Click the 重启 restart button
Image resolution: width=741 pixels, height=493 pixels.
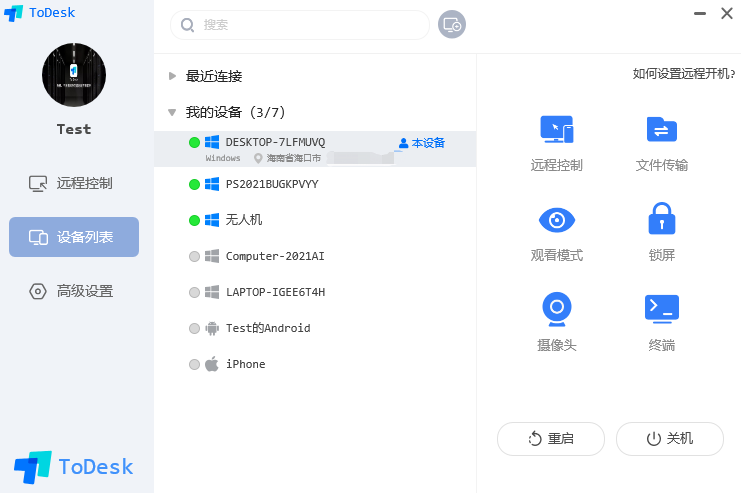[x=551, y=439]
